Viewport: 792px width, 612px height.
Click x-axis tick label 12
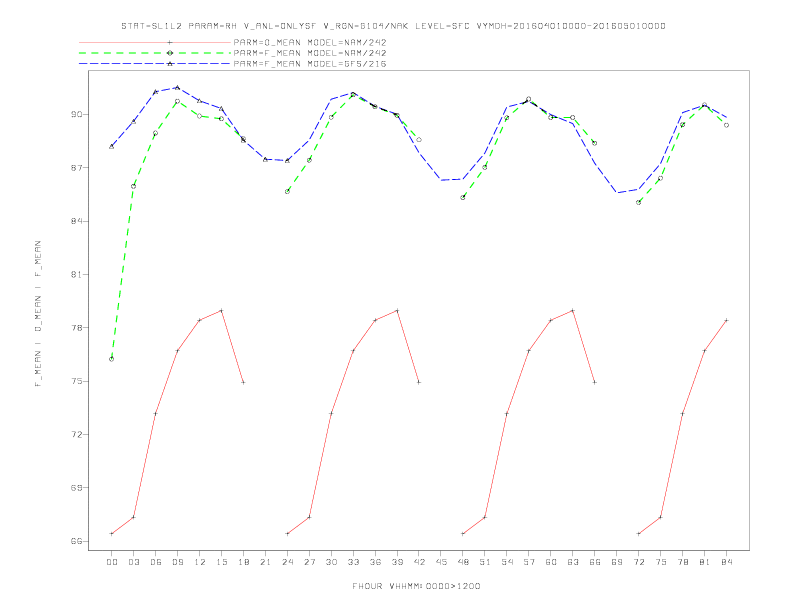tap(200, 562)
